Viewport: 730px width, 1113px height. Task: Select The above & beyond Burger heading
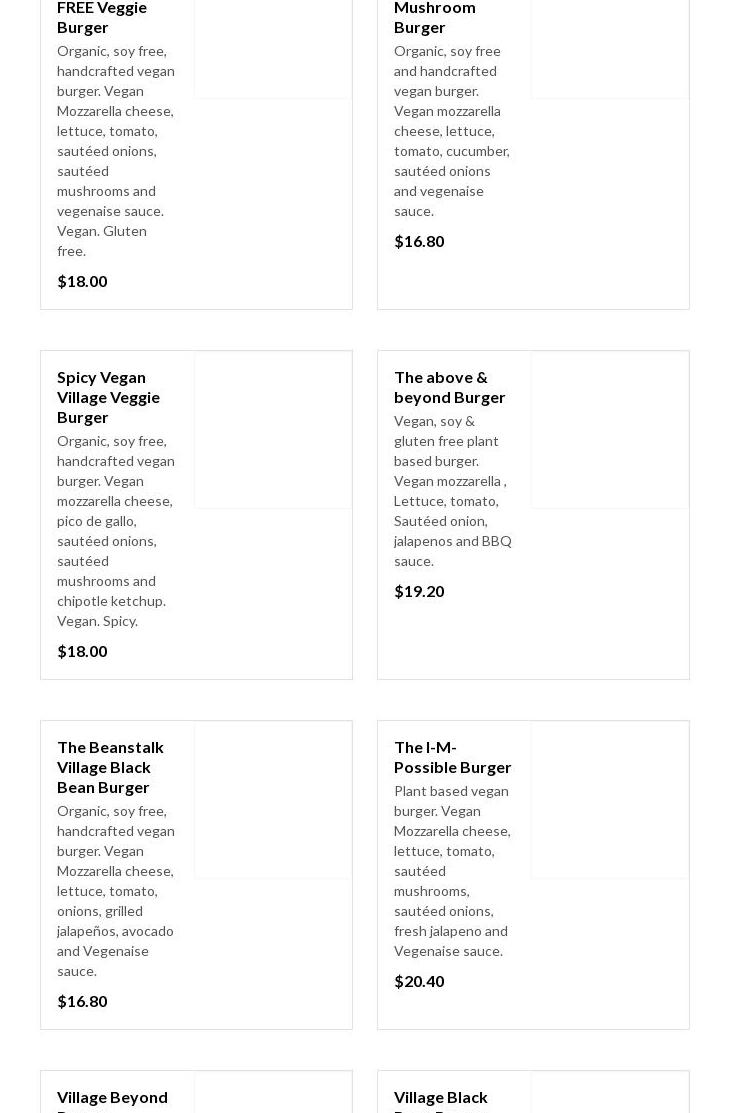[x=449, y=387]
